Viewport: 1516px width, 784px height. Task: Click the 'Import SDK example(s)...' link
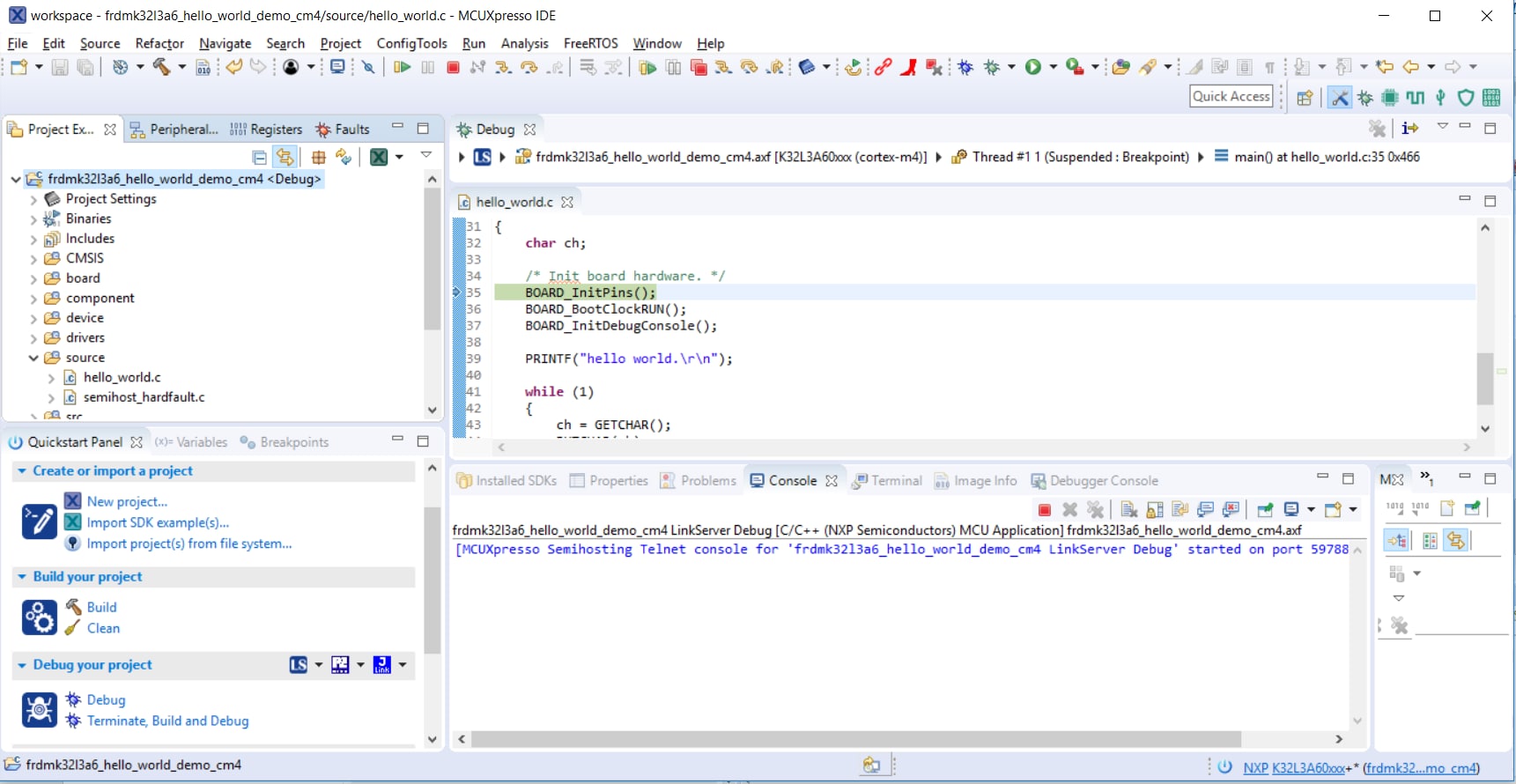pos(158,522)
